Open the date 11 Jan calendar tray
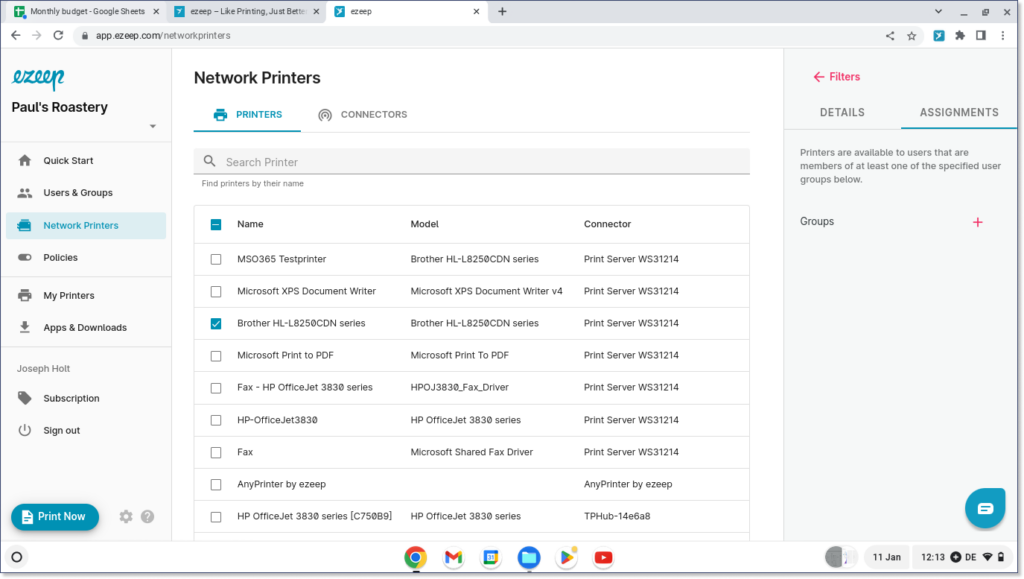The image size is (1024, 579). [886, 557]
